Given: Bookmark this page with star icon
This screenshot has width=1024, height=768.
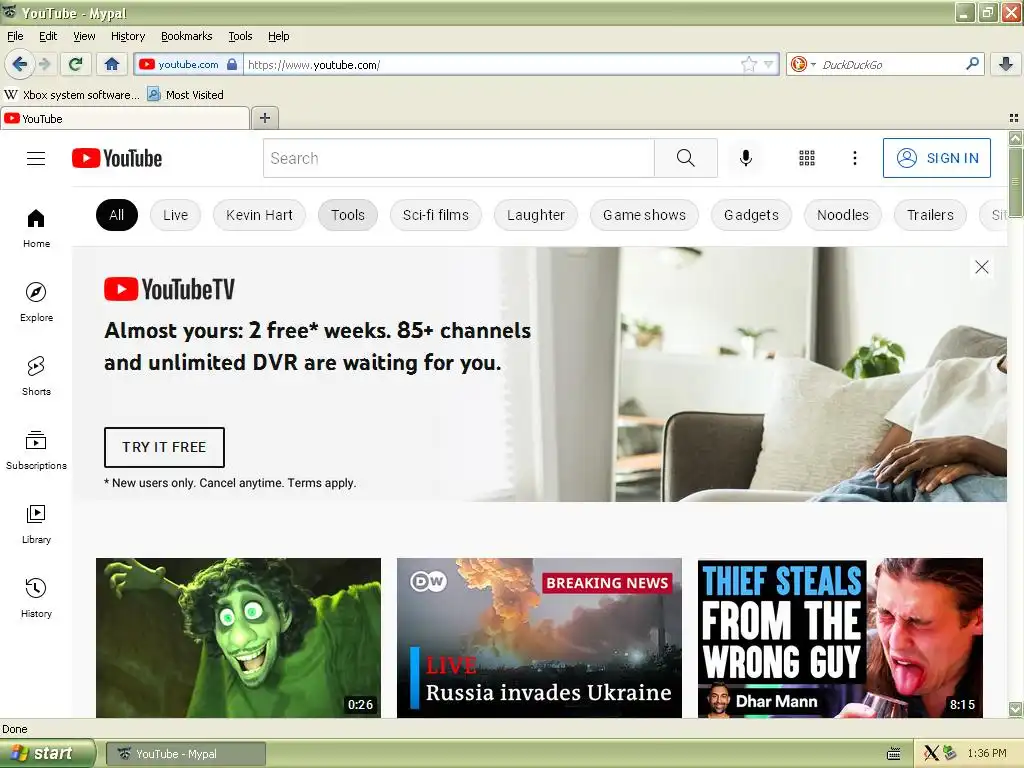Looking at the screenshot, I should tap(748, 64).
